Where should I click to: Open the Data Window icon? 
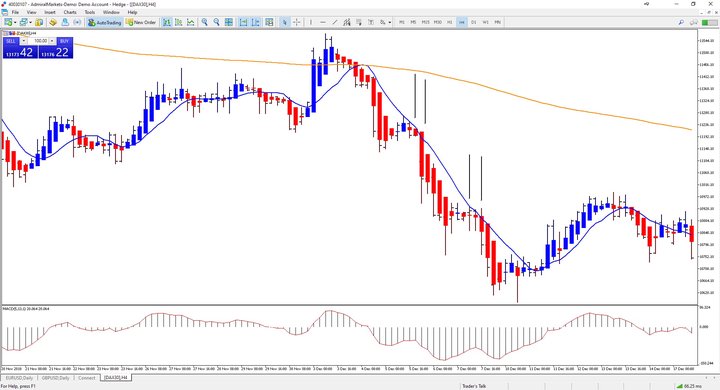[x=53, y=22]
